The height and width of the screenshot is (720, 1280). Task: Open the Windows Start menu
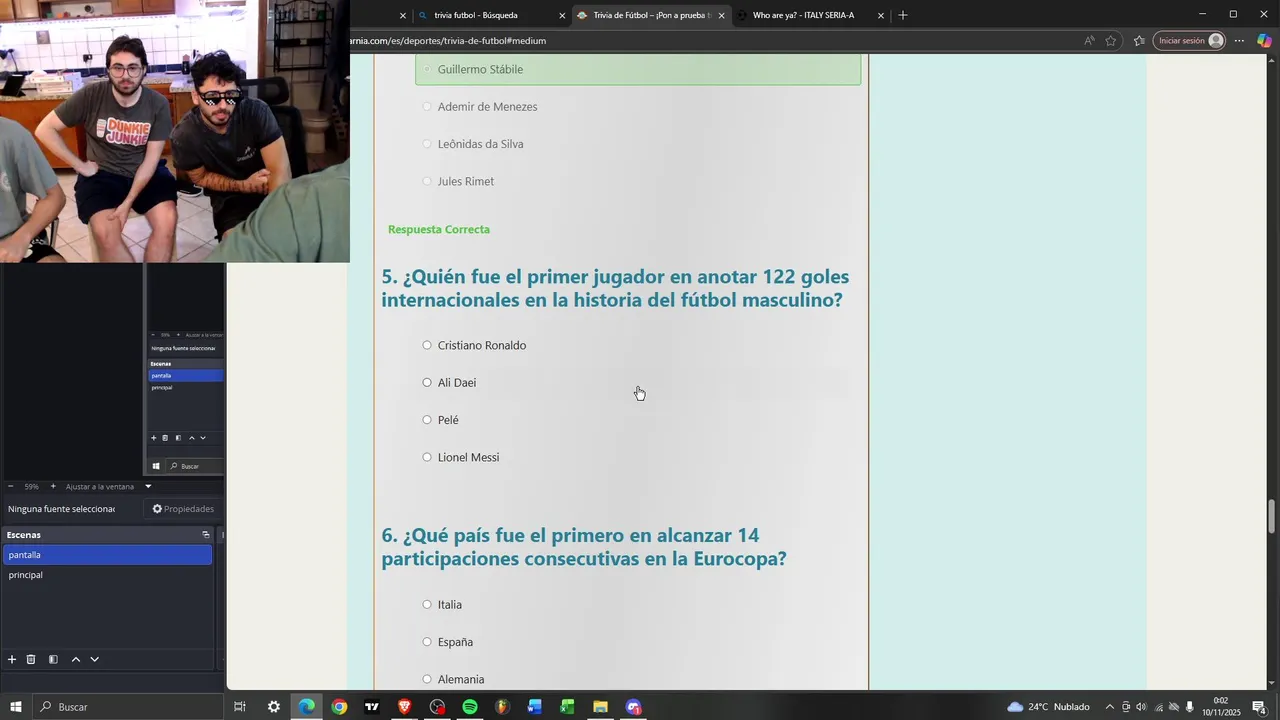[x=16, y=707]
